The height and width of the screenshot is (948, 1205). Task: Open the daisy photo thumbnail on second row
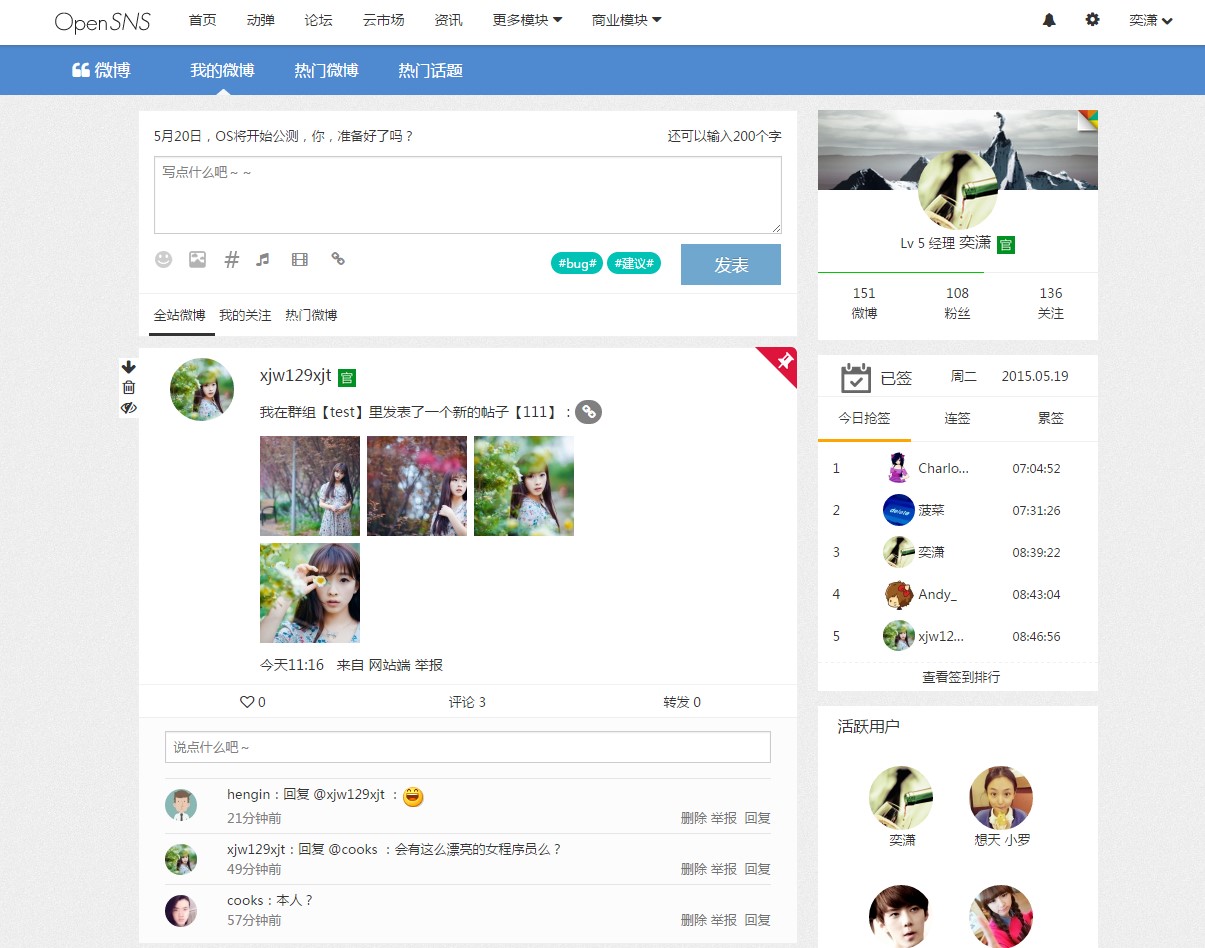click(310, 593)
